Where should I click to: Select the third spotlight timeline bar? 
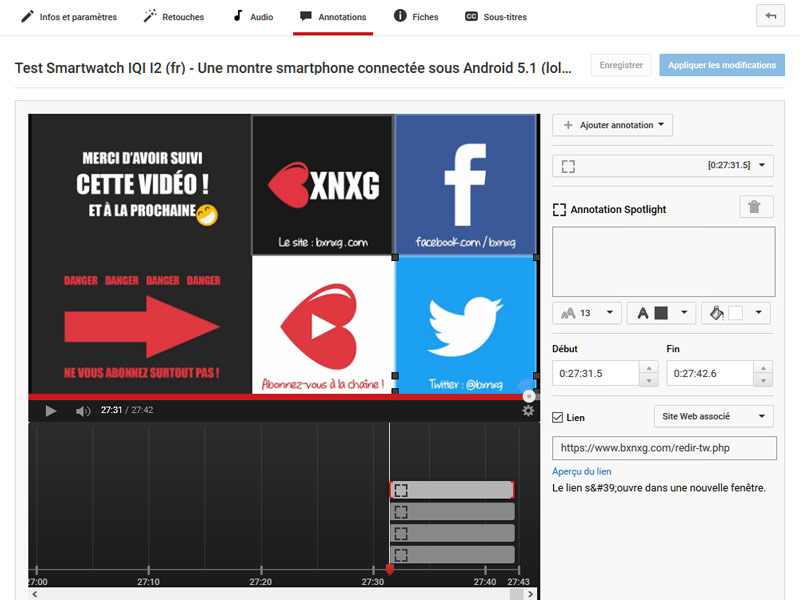tap(452, 533)
